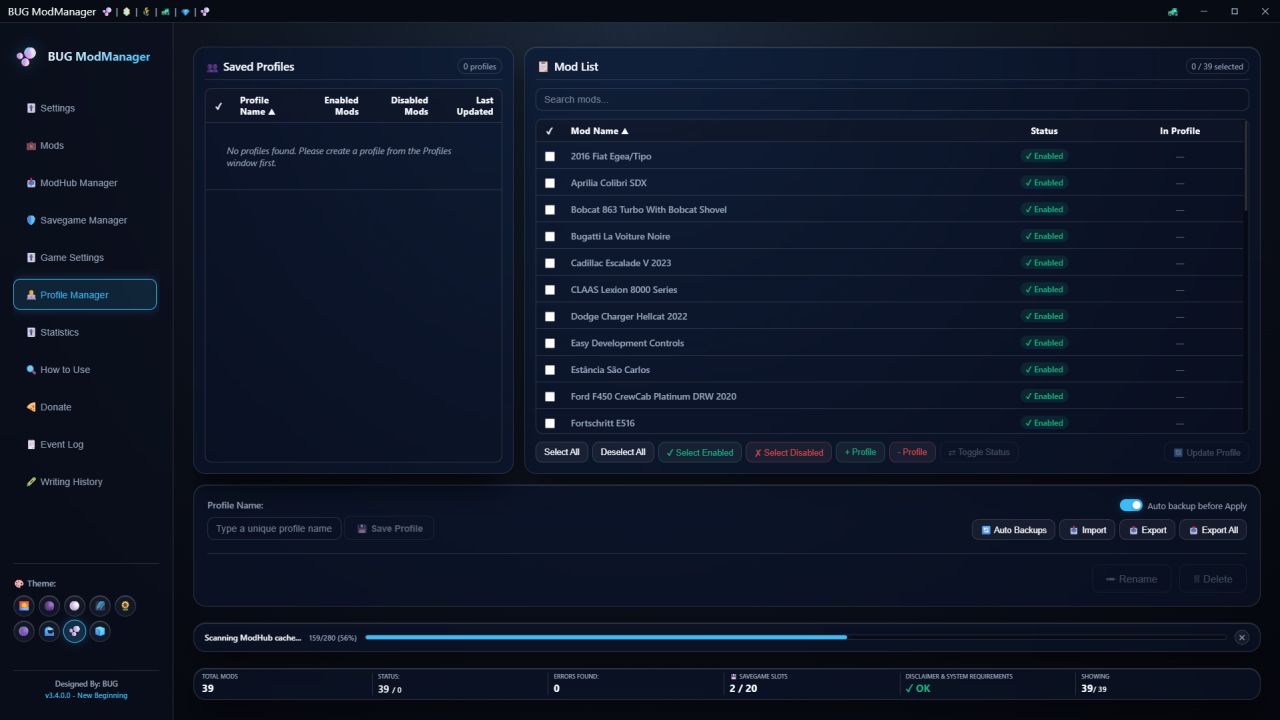Click the Writing History pencil icon
1280x720 pixels.
pos(31,482)
